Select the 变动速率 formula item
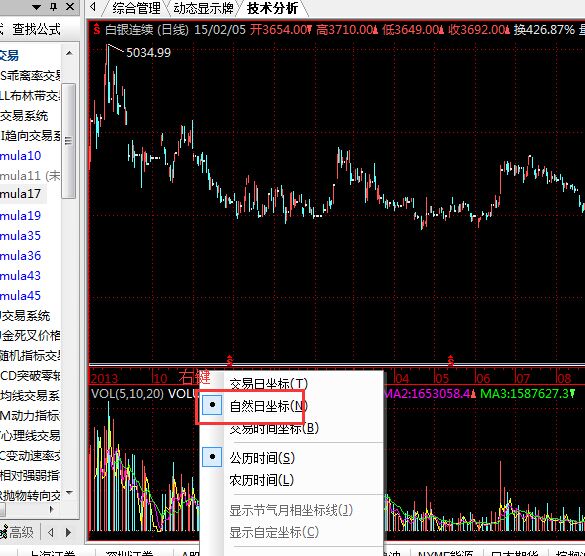The height and width of the screenshot is (556, 585). pyautogui.click(x=30, y=456)
